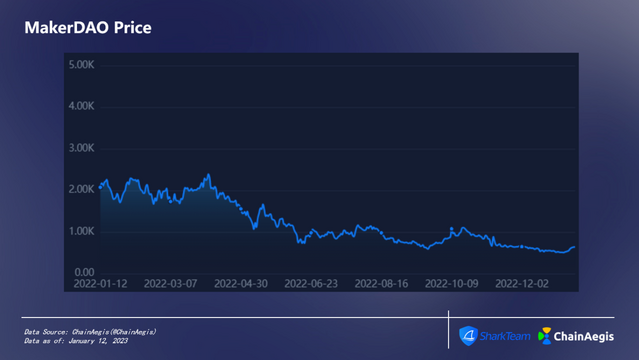Click the 2022-03-07 date label

[170, 284]
